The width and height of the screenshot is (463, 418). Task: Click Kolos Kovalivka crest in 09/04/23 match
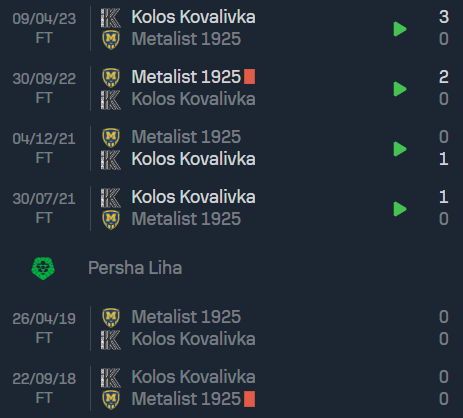(111, 18)
